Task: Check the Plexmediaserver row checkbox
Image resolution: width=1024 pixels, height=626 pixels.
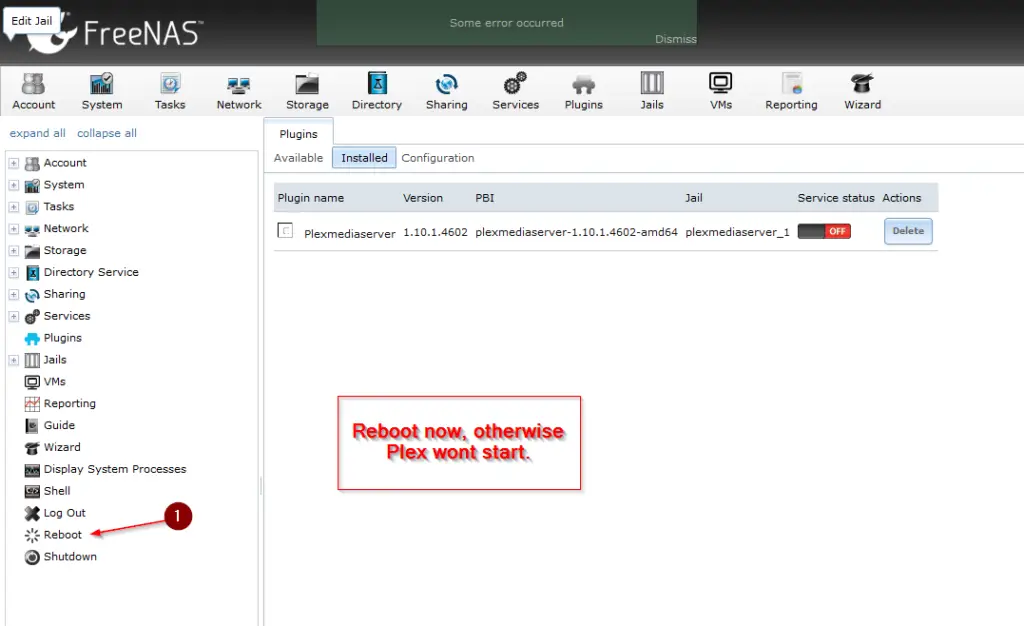Action: [285, 230]
